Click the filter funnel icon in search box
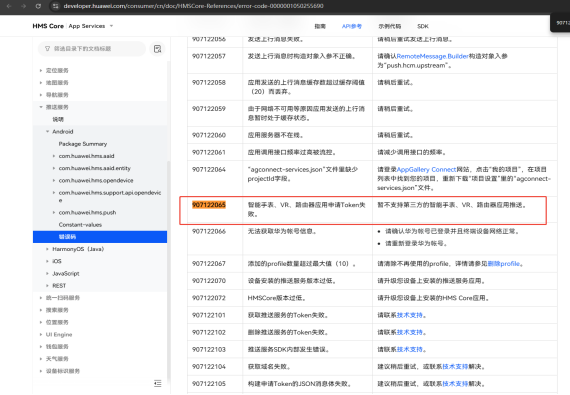Image resolution: width=570 pixels, height=395 pixels. pyautogui.click(x=47, y=49)
